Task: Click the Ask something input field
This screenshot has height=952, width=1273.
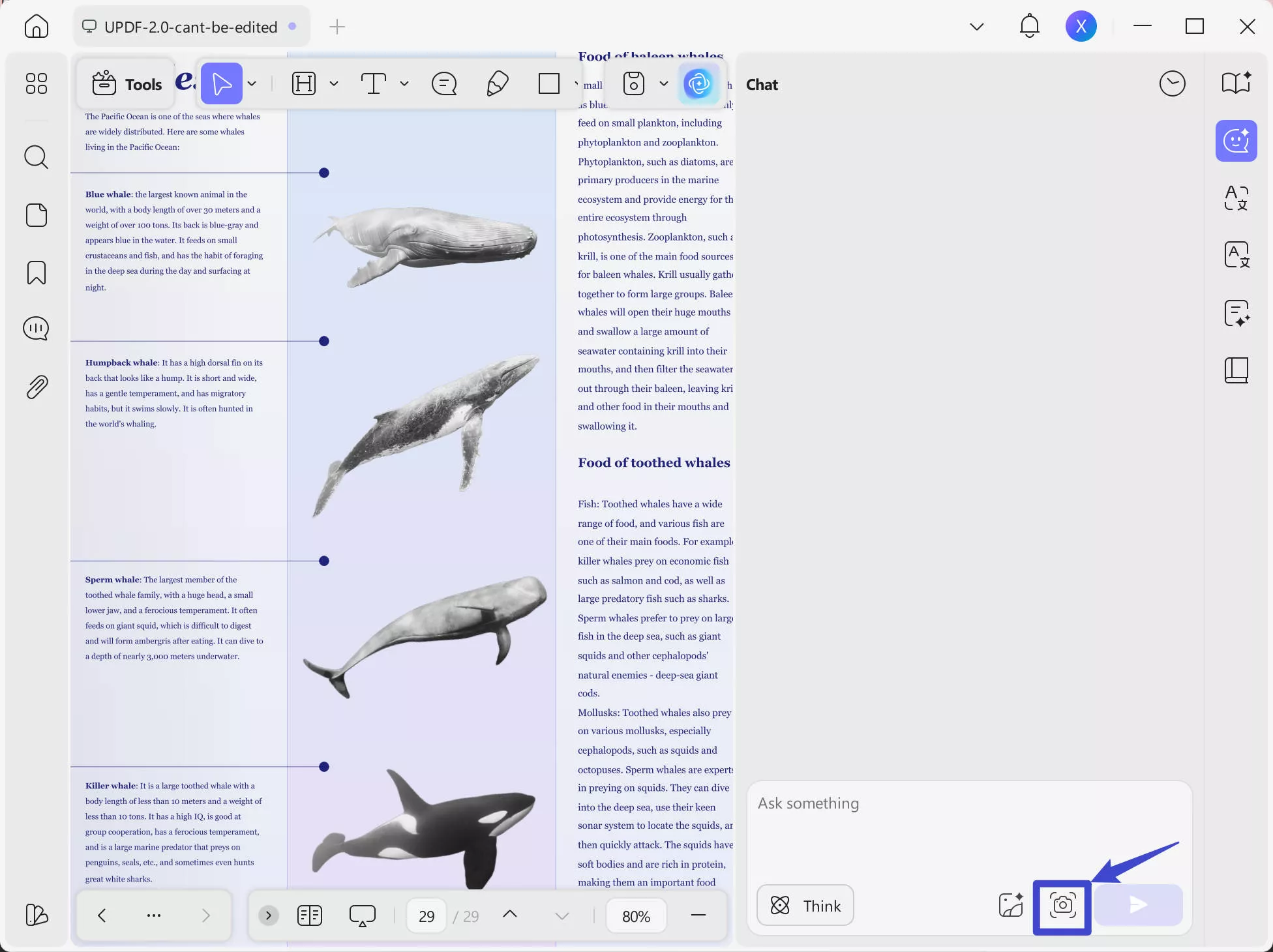Action: pos(968,822)
